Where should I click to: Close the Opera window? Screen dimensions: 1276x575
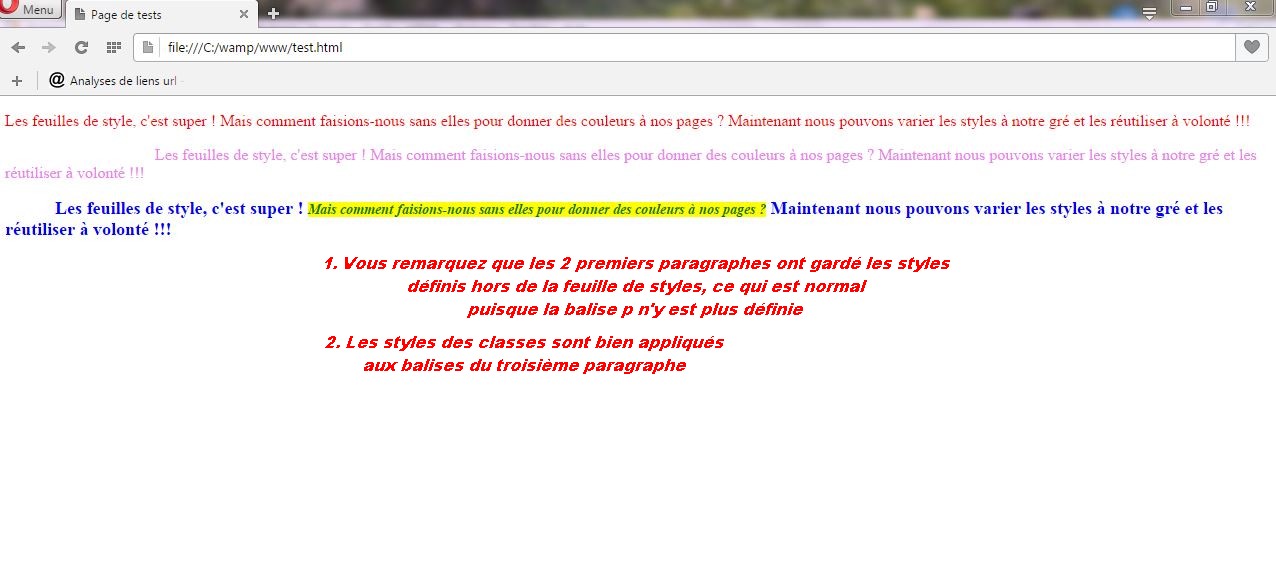pyautogui.click(x=1249, y=7)
